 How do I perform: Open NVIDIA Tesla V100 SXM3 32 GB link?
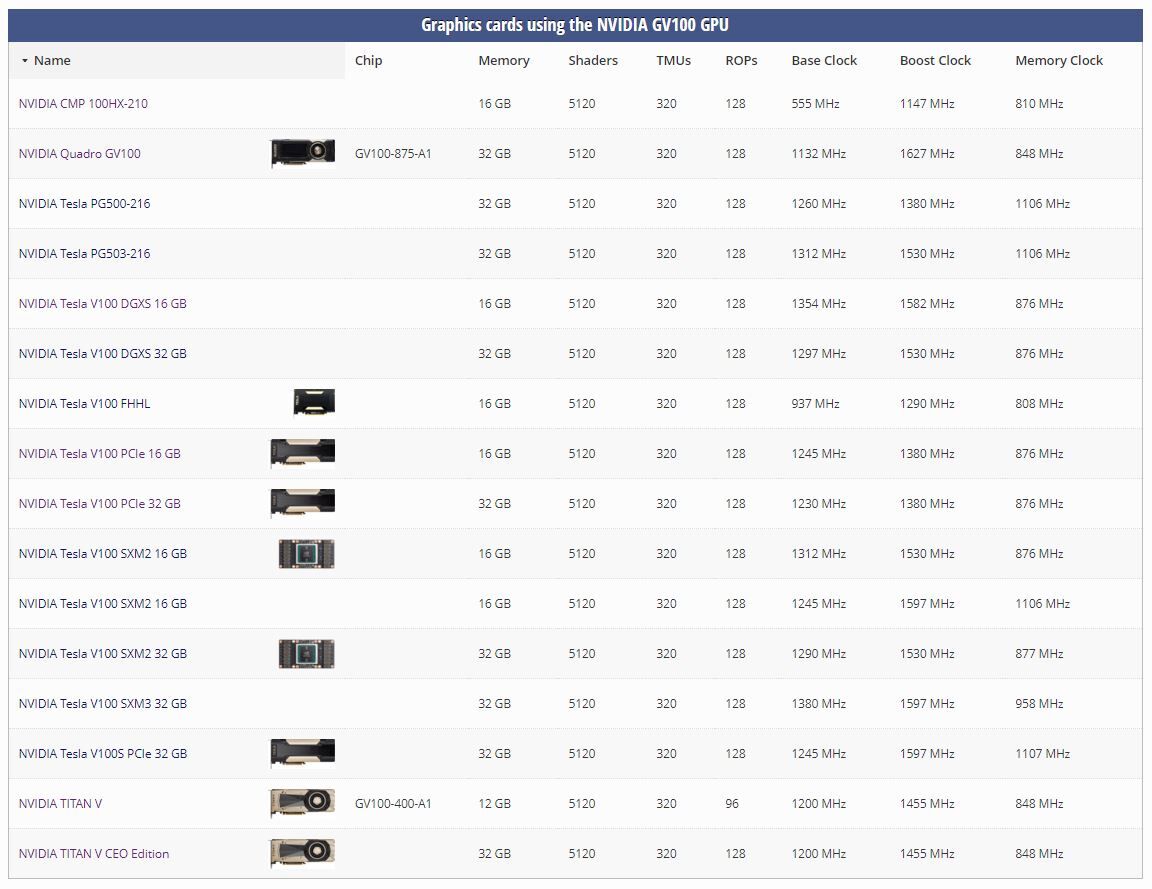click(102, 703)
